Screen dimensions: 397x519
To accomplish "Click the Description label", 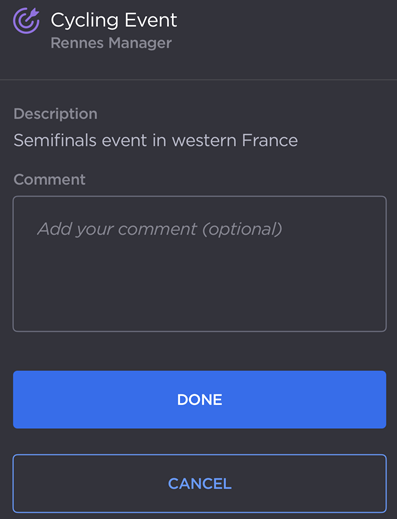I will (x=55, y=114).
